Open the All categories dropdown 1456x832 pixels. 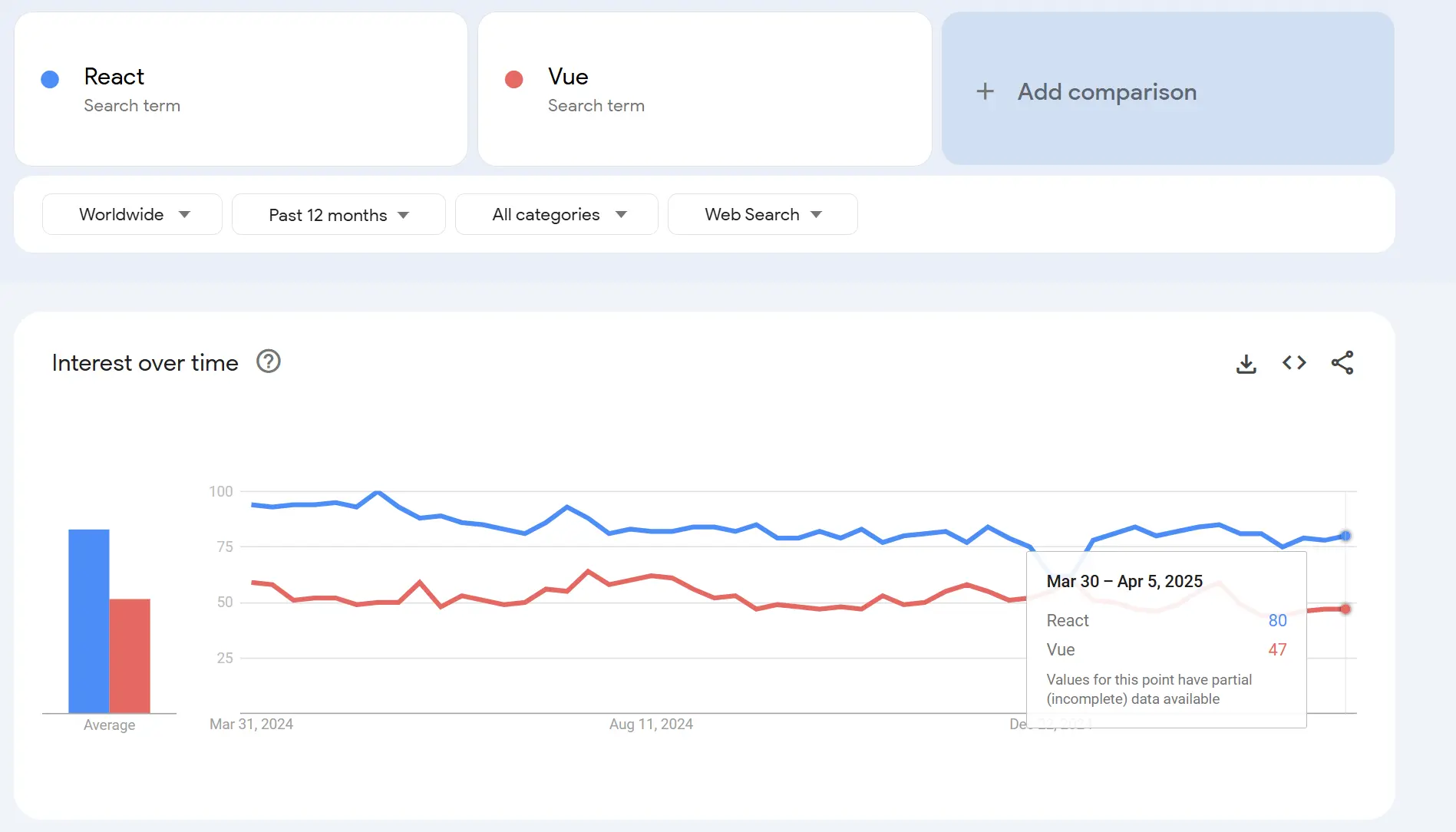556,214
